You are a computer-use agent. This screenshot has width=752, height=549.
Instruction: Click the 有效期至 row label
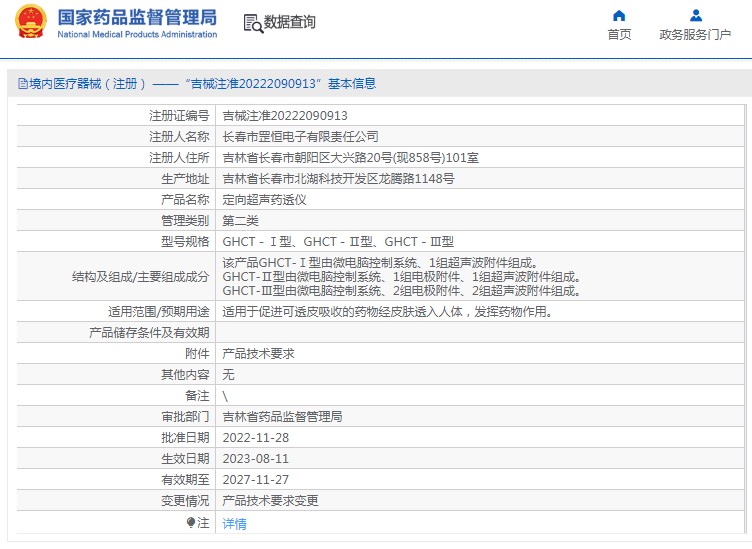pyautogui.click(x=185, y=480)
